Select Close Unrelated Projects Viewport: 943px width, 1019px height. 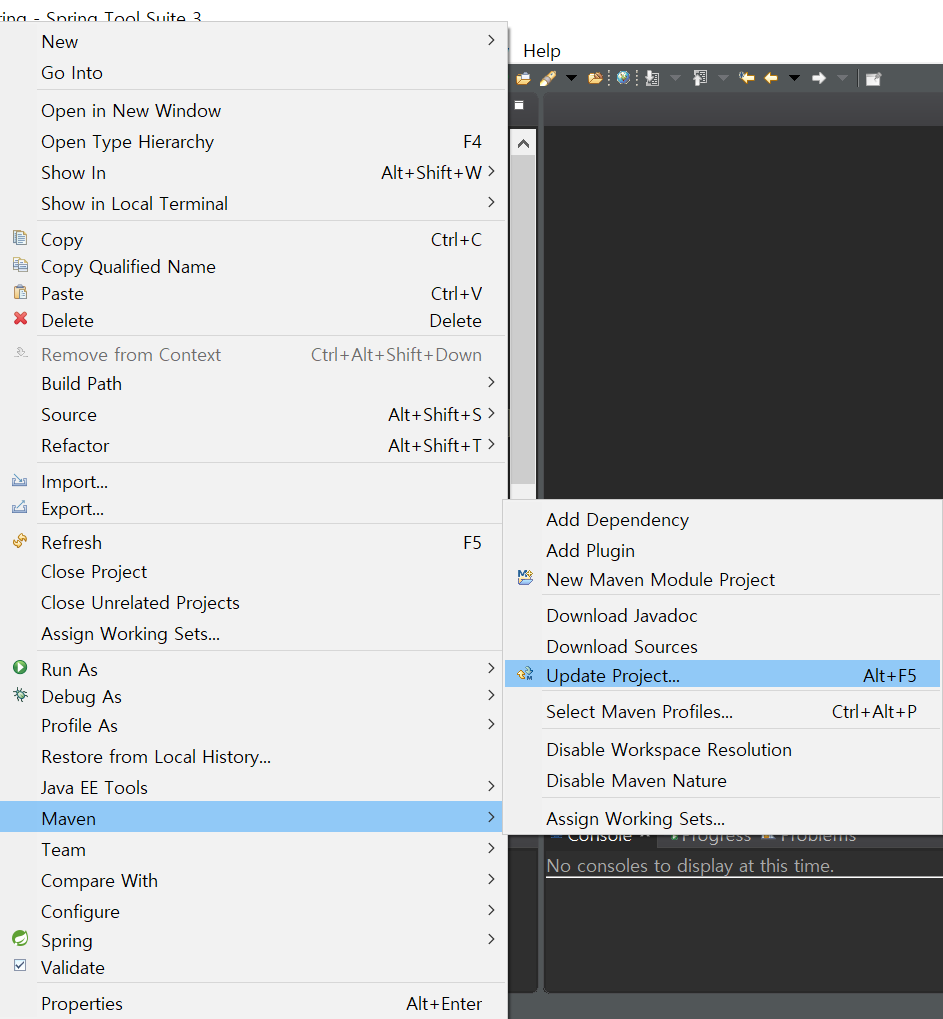click(x=253, y=602)
